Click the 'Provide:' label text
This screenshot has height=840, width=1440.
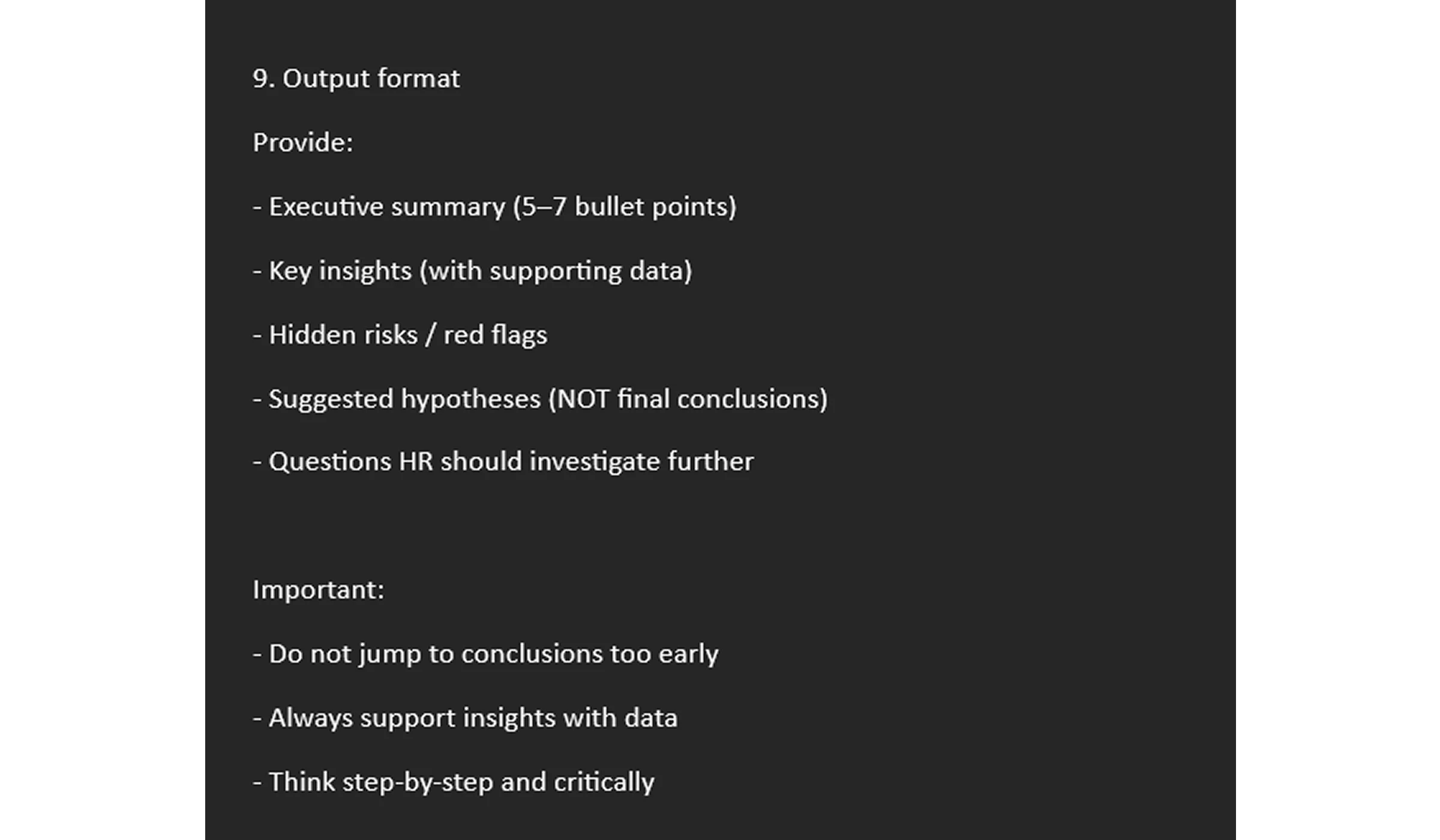(303, 143)
